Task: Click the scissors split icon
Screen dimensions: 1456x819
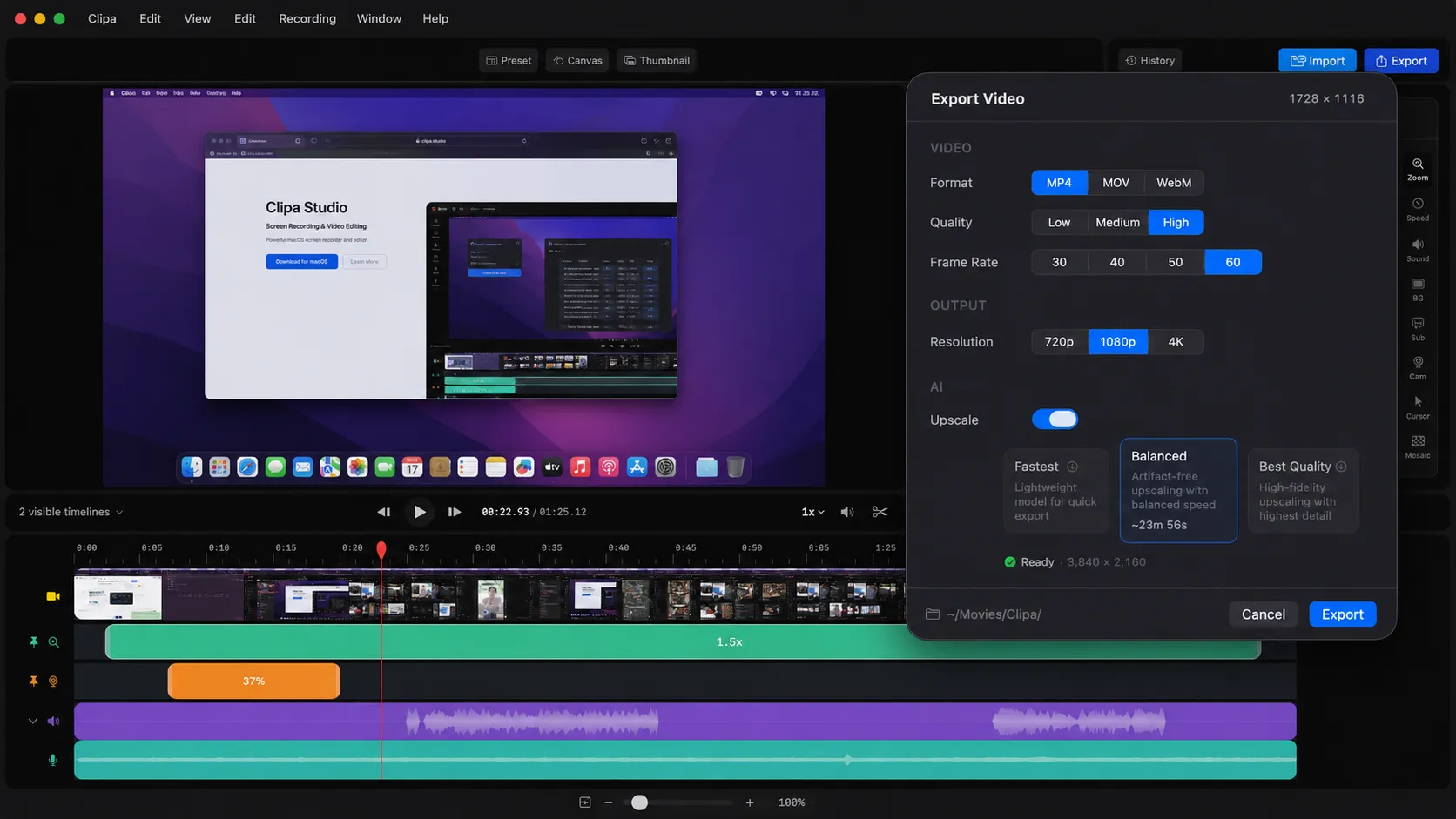Action: coord(880,512)
